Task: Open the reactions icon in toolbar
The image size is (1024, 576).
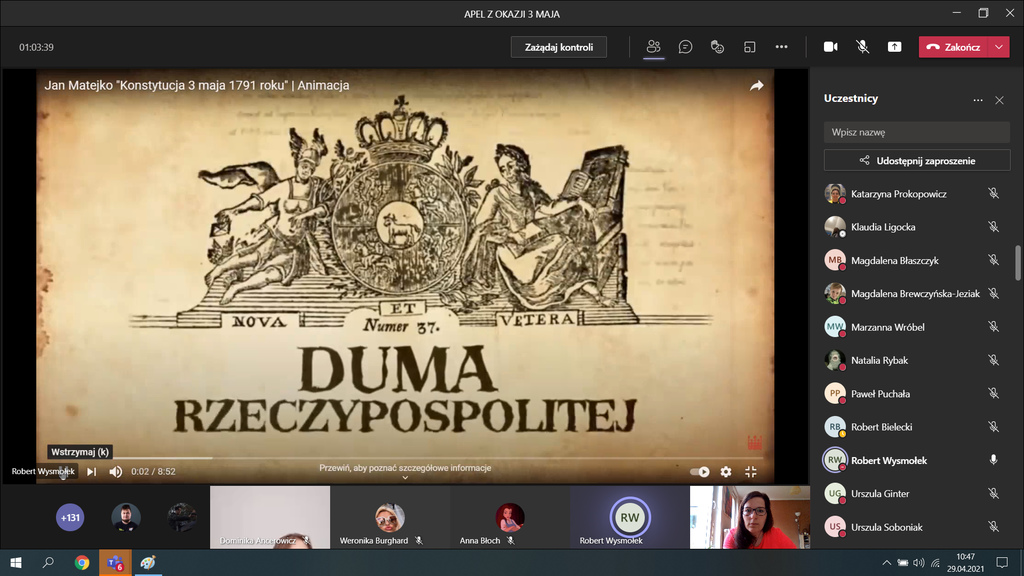Action: pos(717,47)
